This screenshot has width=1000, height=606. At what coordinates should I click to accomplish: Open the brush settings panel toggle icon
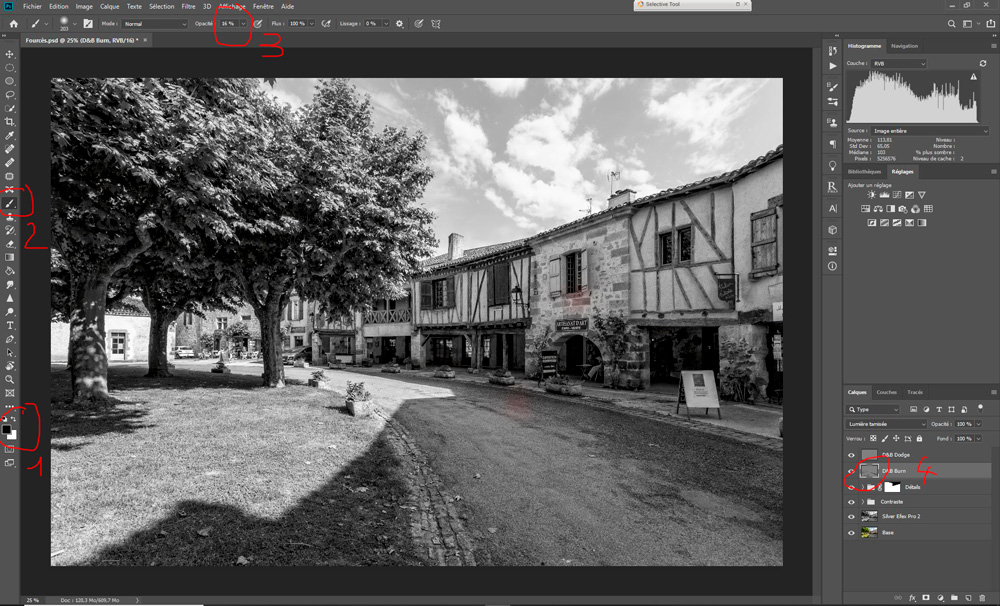[88, 24]
